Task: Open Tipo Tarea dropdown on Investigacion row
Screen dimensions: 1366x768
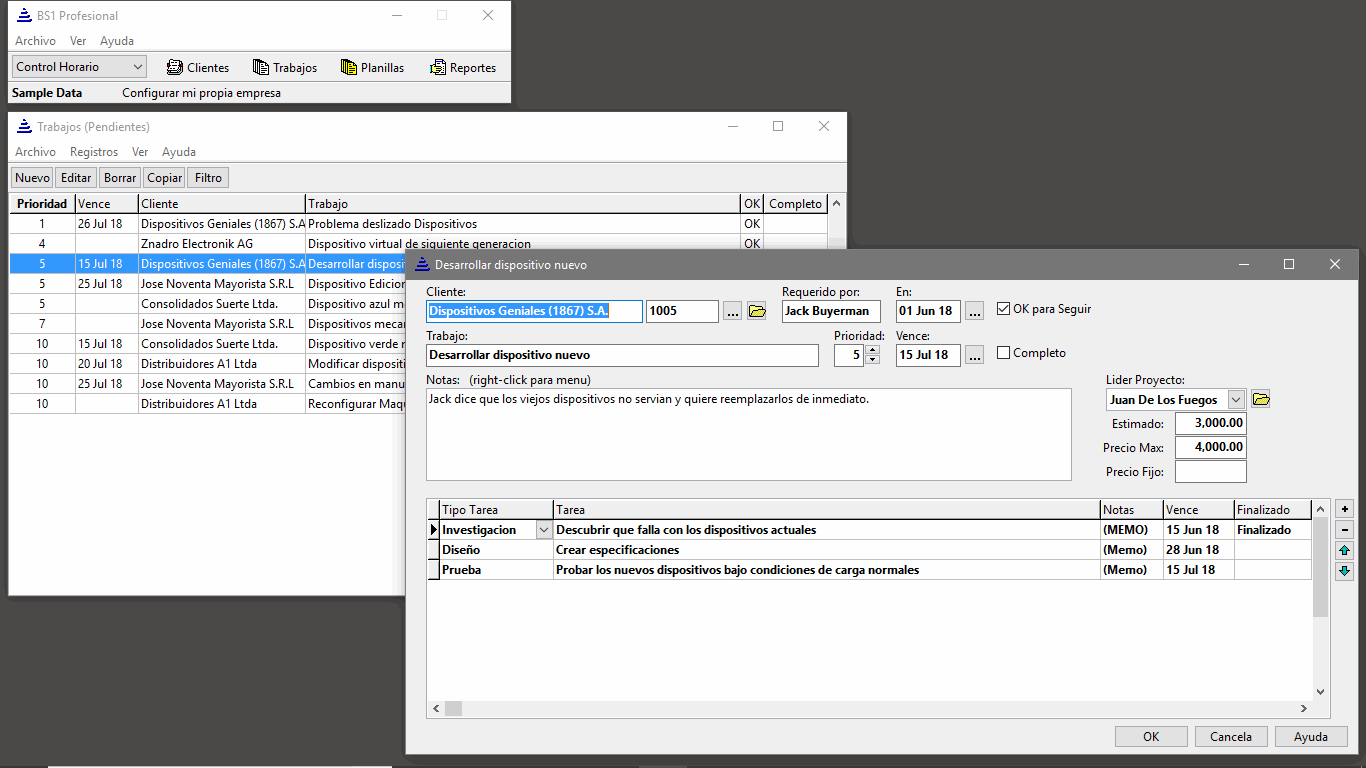Action: (x=544, y=530)
